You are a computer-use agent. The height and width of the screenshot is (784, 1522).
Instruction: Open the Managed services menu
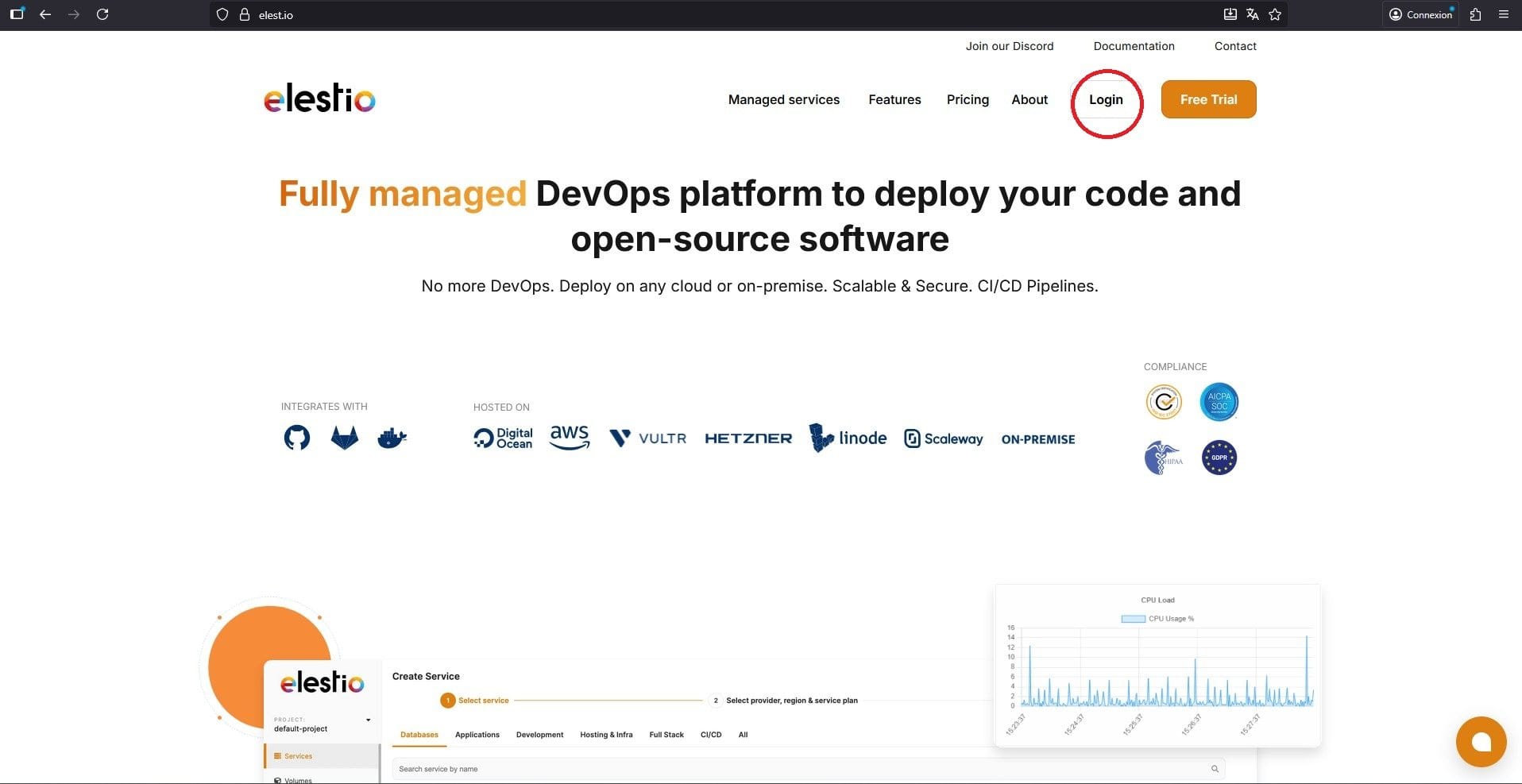pyautogui.click(x=783, y=99)
